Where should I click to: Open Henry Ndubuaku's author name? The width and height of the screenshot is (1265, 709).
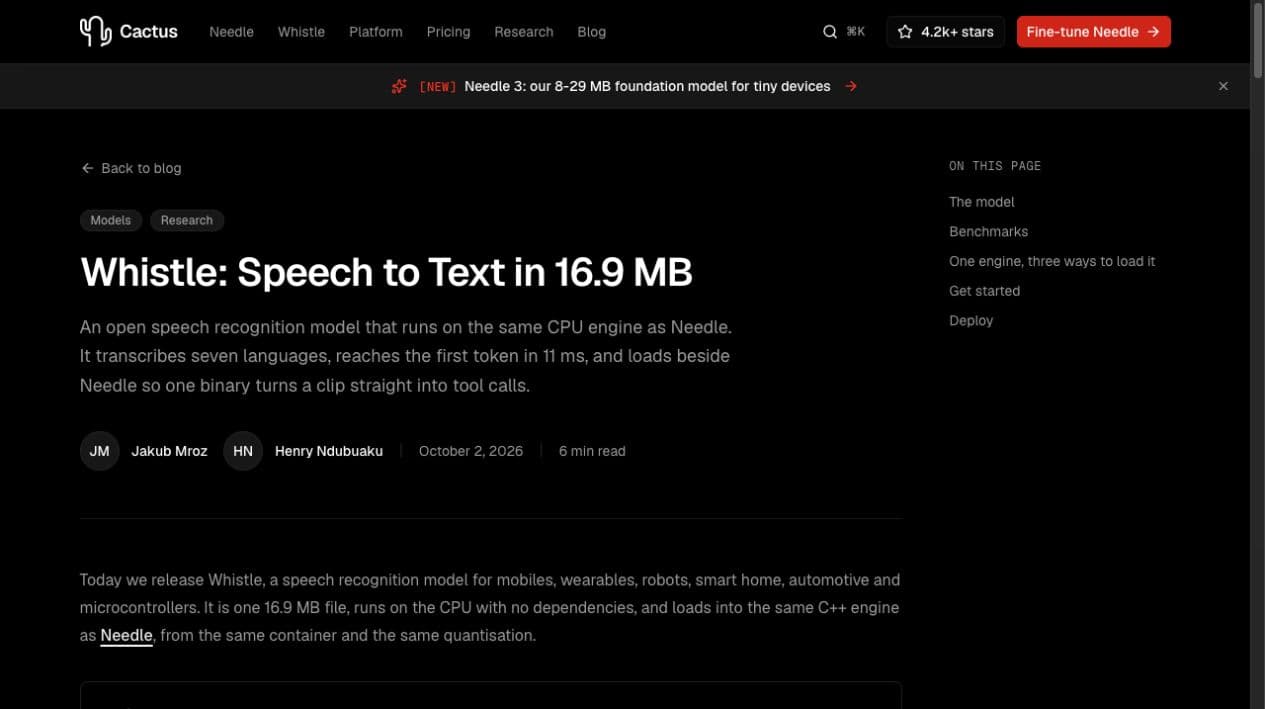click(329, 451)
